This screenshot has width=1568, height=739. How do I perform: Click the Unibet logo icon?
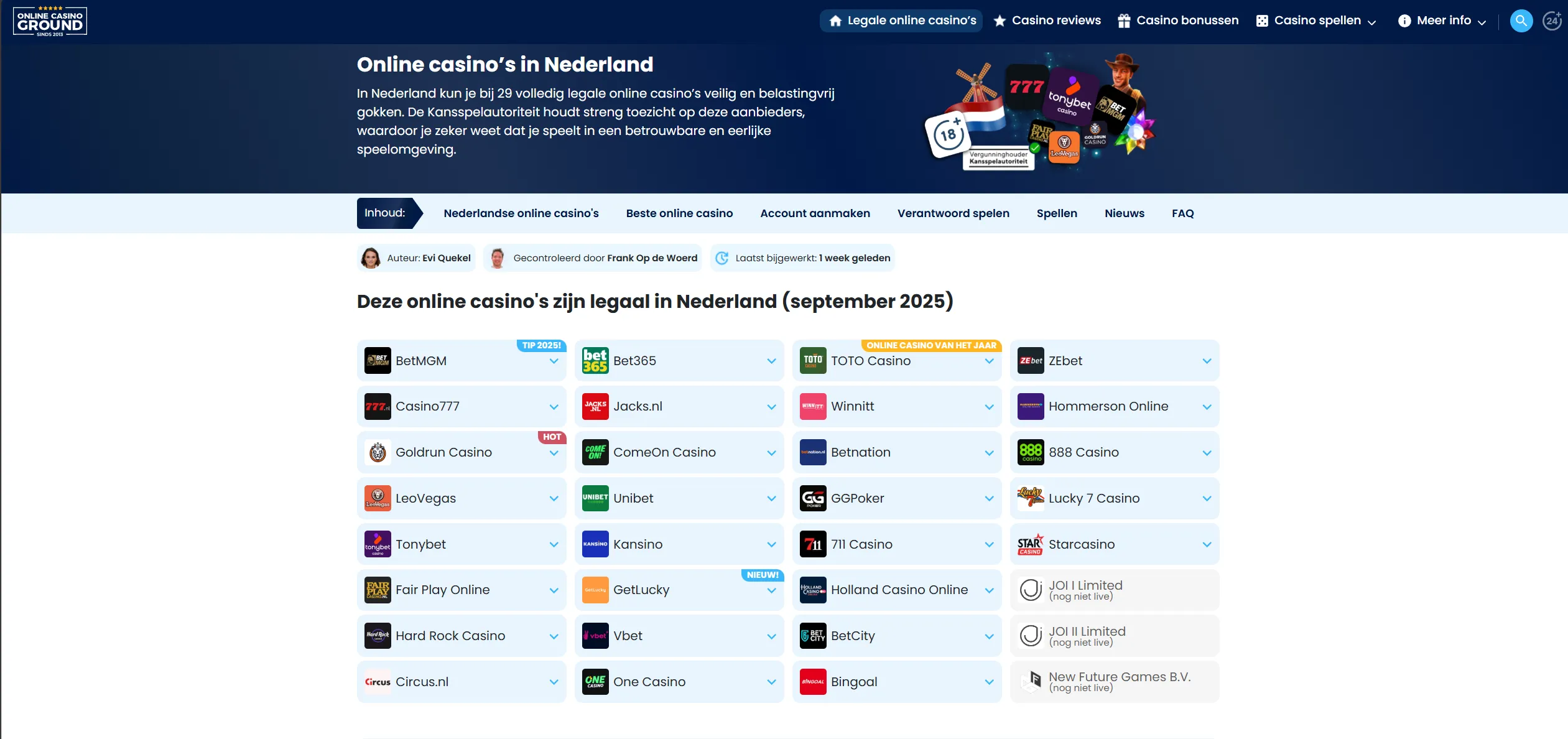[x=595, y=498]
